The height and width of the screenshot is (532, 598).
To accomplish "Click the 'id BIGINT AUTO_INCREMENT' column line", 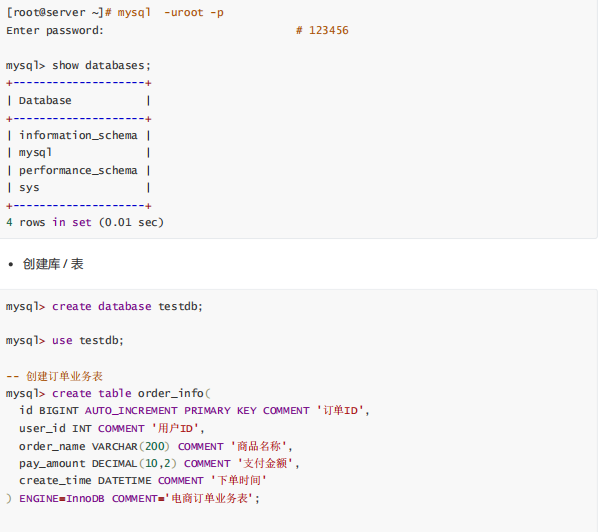I will 195,411.
